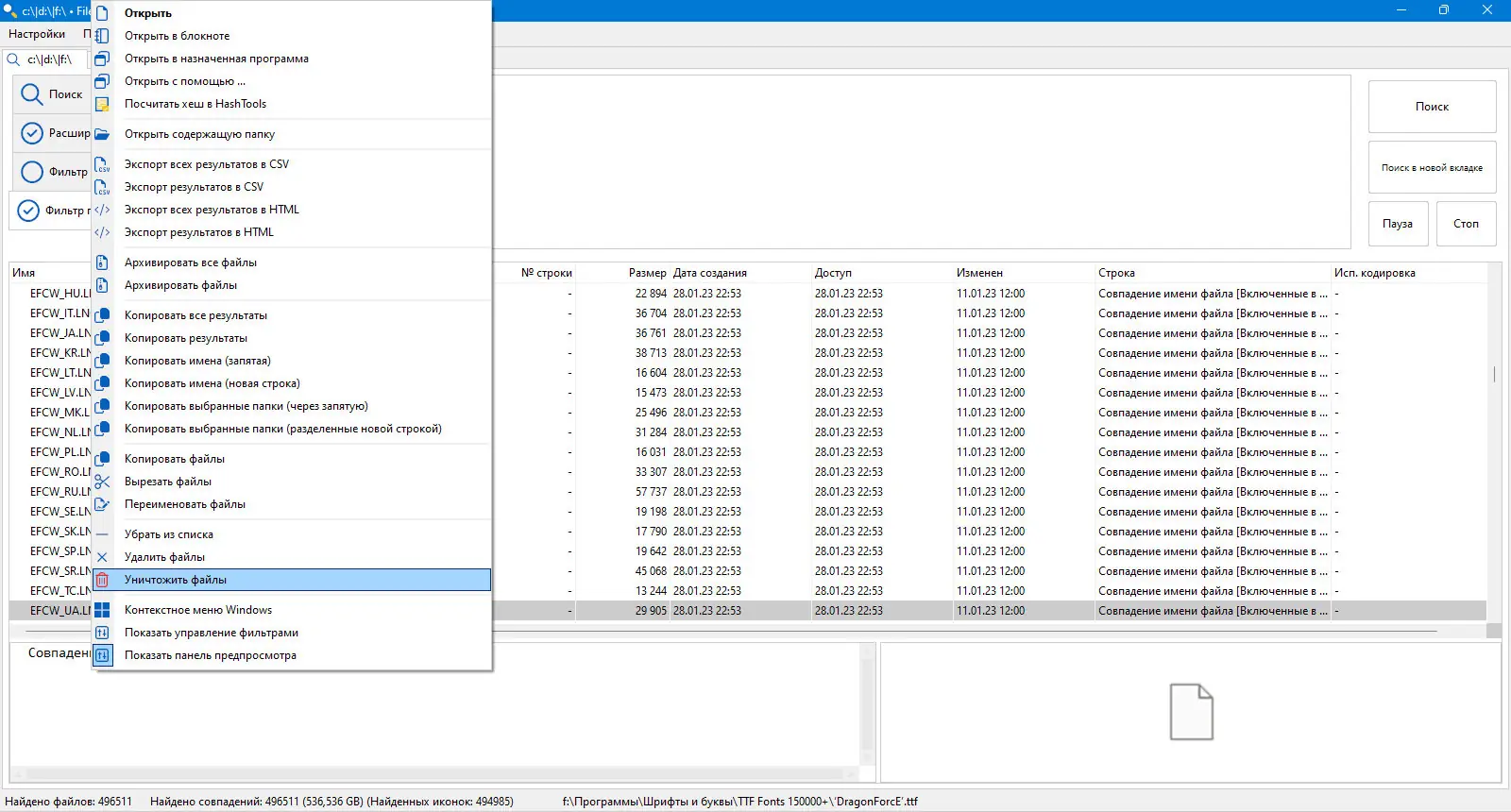The image size is (1511, 812).
Task: Click the preview panel icon for Показать панель предпросмотра
Action: 102,655
